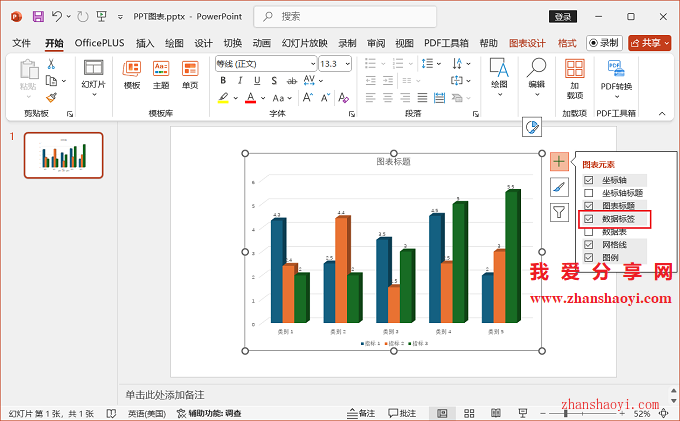680x421 pixels.
Task: Align text left
Action: click(370, 98)
